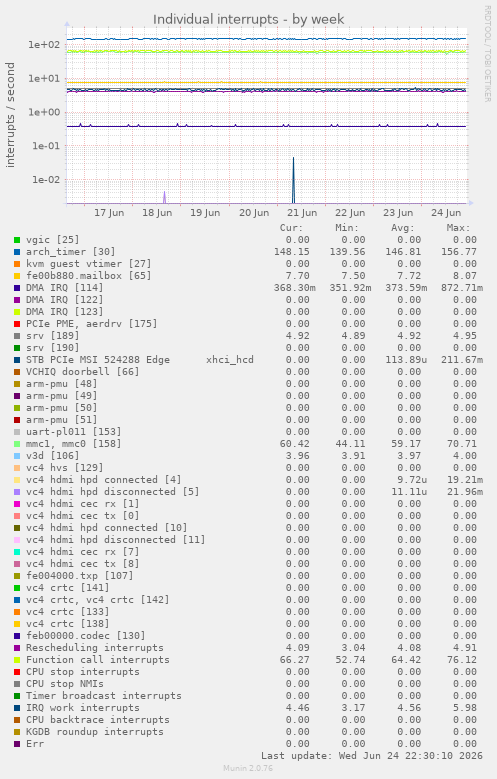Click the DMA IRQ [114] max value 872.71m
The width and height of the screenshot is (497, 779).
[462, 288]
